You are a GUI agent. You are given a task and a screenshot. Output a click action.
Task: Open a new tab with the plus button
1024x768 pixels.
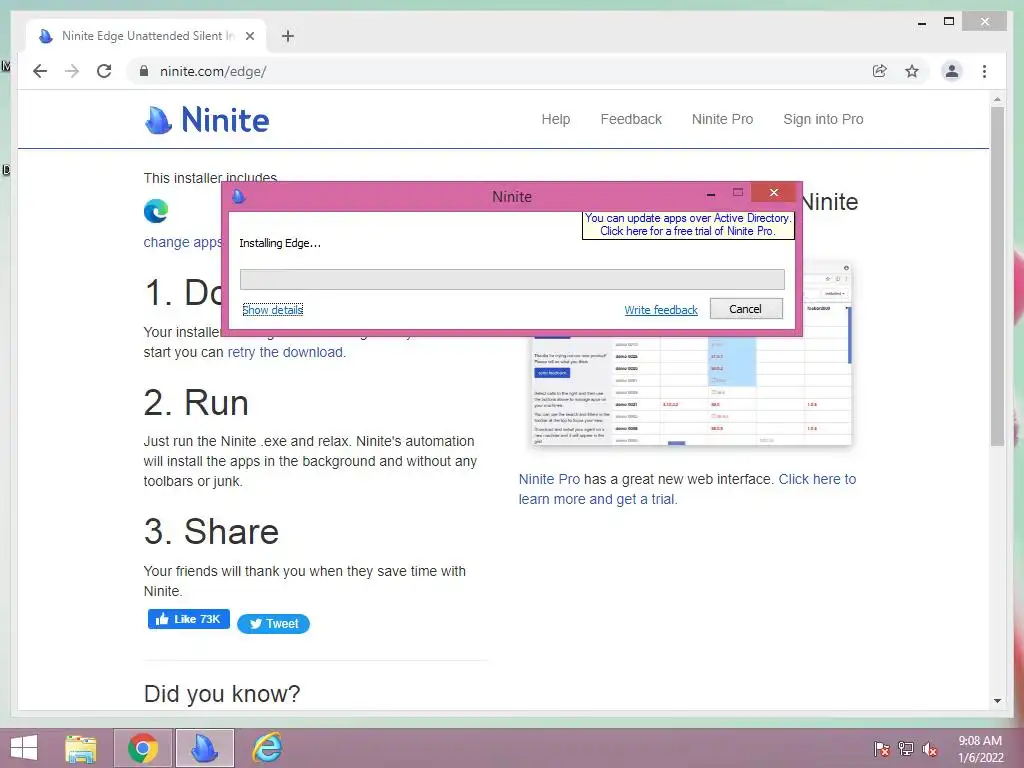pyautogui.click(x=288, y=36)
